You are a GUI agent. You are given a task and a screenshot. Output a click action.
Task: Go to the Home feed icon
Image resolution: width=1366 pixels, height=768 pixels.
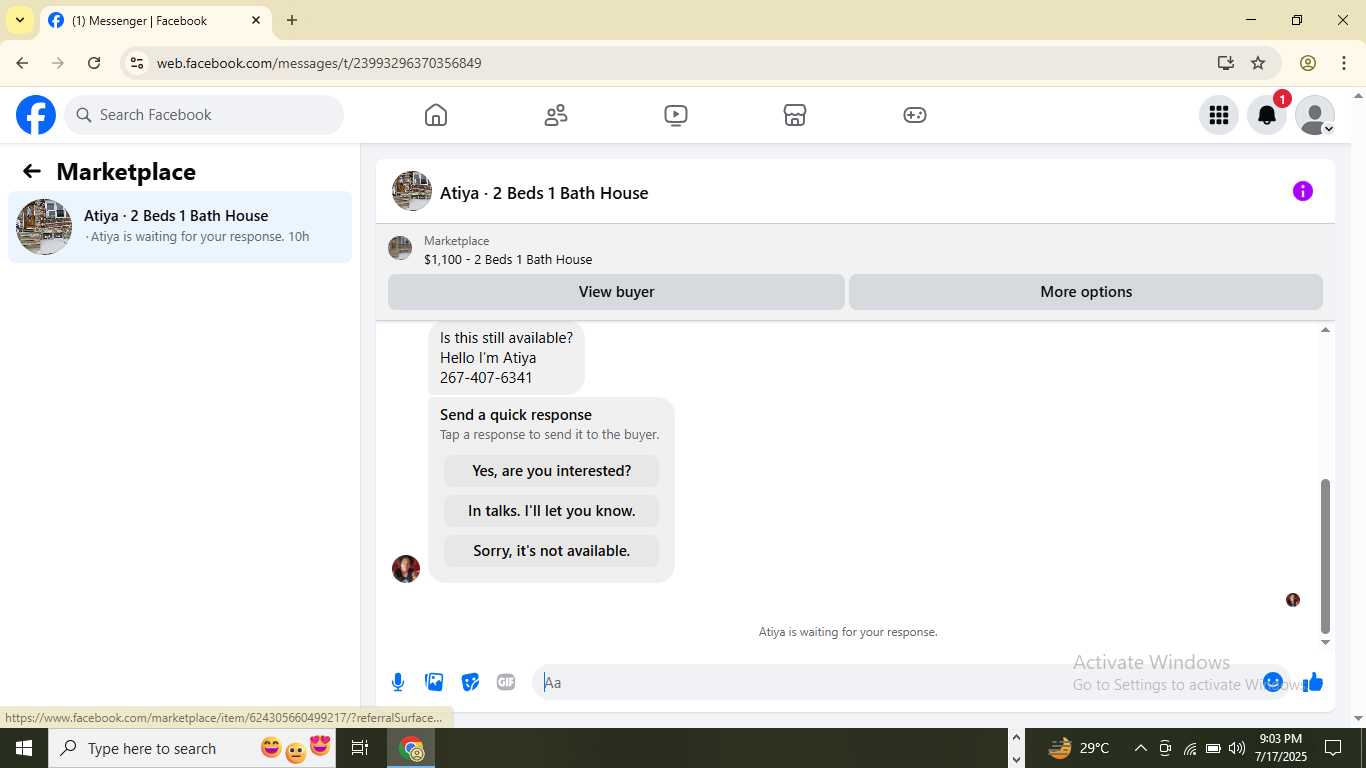pos(436,115)
